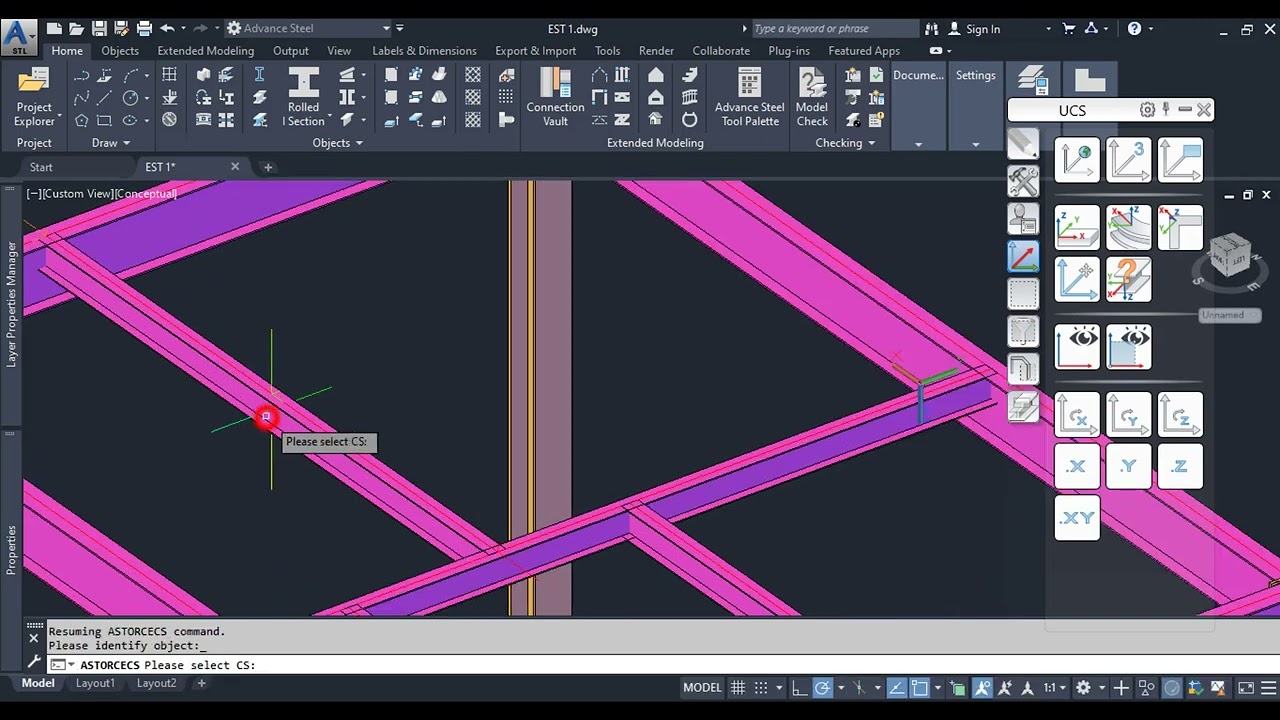Click the UCS 3 points icon in the palette
This screenshot has height=720, width=1280.
[x=1128, y=161]
